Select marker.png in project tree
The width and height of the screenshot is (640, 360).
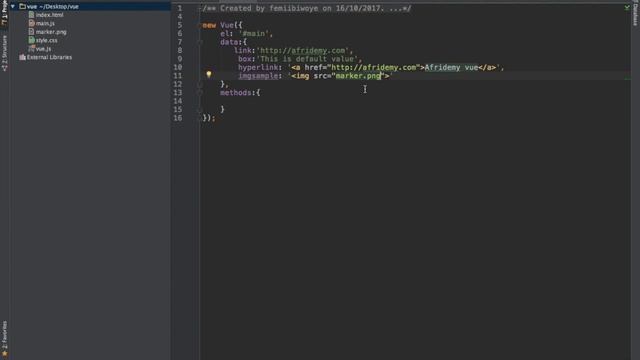pos(51,32)
